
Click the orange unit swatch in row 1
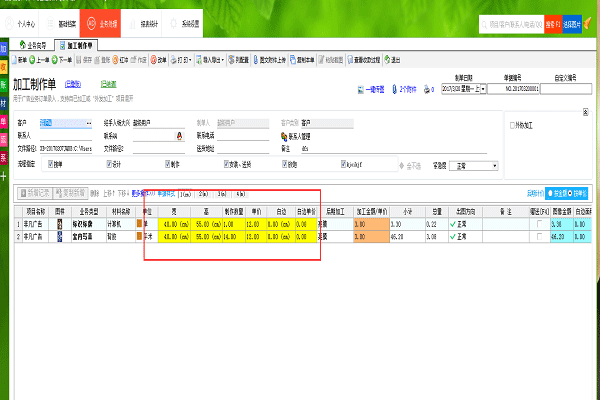tap(139, 224)
